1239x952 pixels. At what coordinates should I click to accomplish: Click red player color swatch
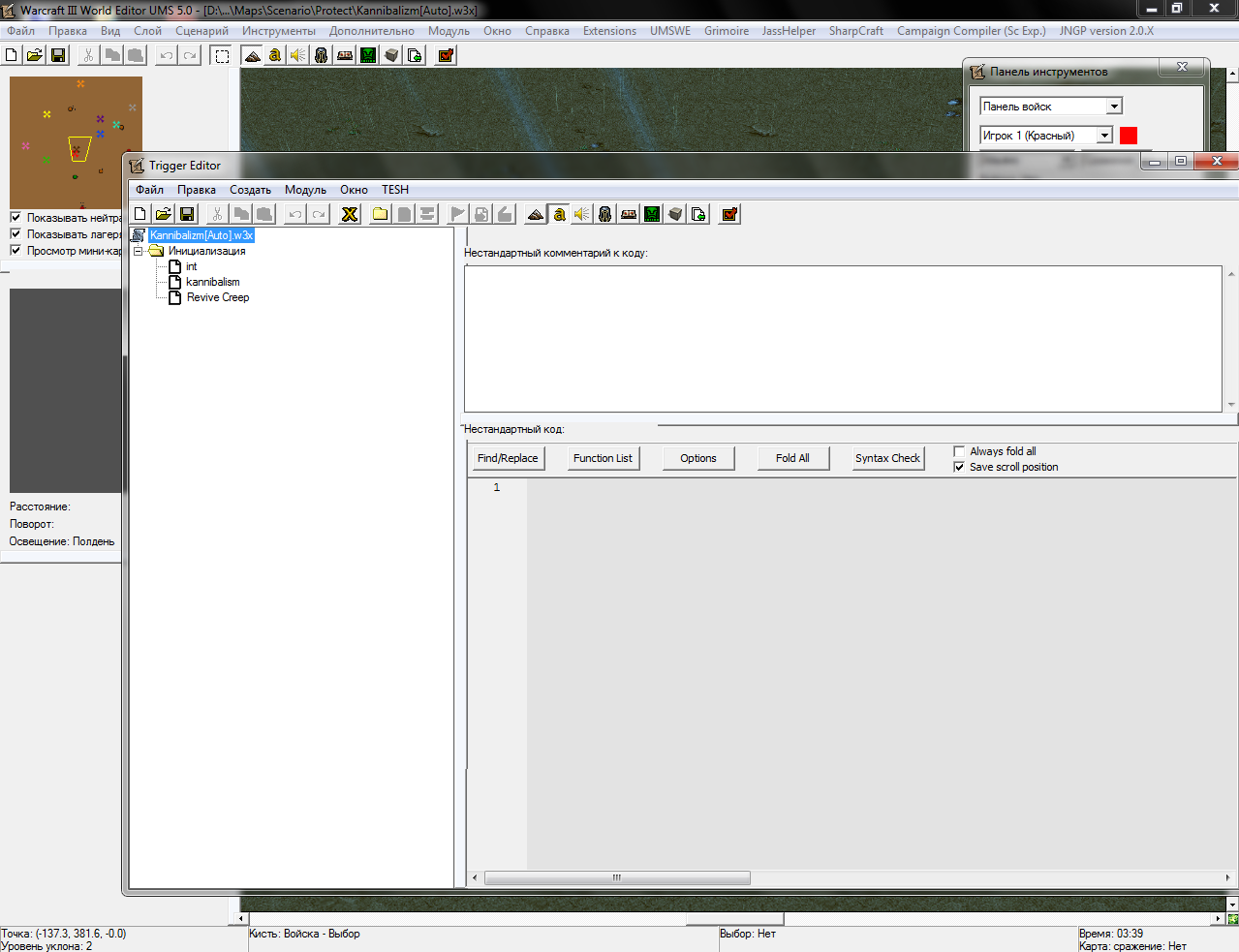(x=1129, y=136)
